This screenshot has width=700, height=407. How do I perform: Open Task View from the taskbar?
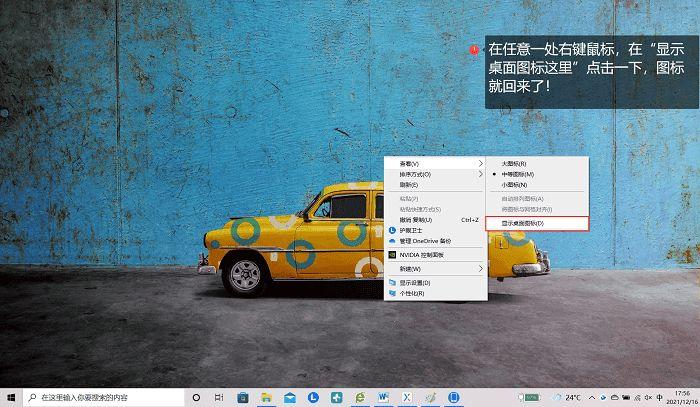[221, 397]
